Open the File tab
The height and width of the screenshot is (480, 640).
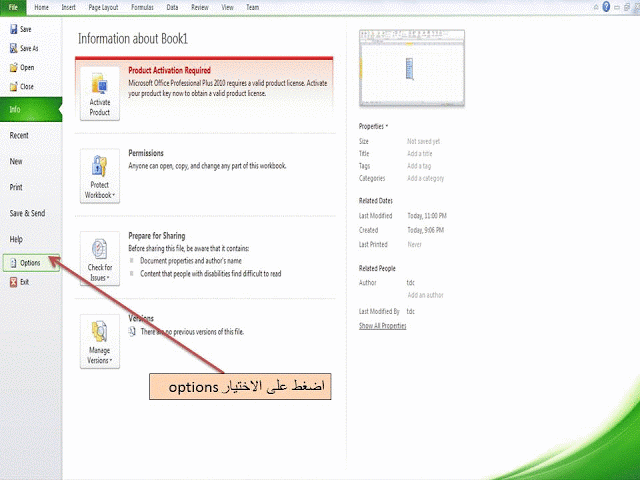coord(13,7)
